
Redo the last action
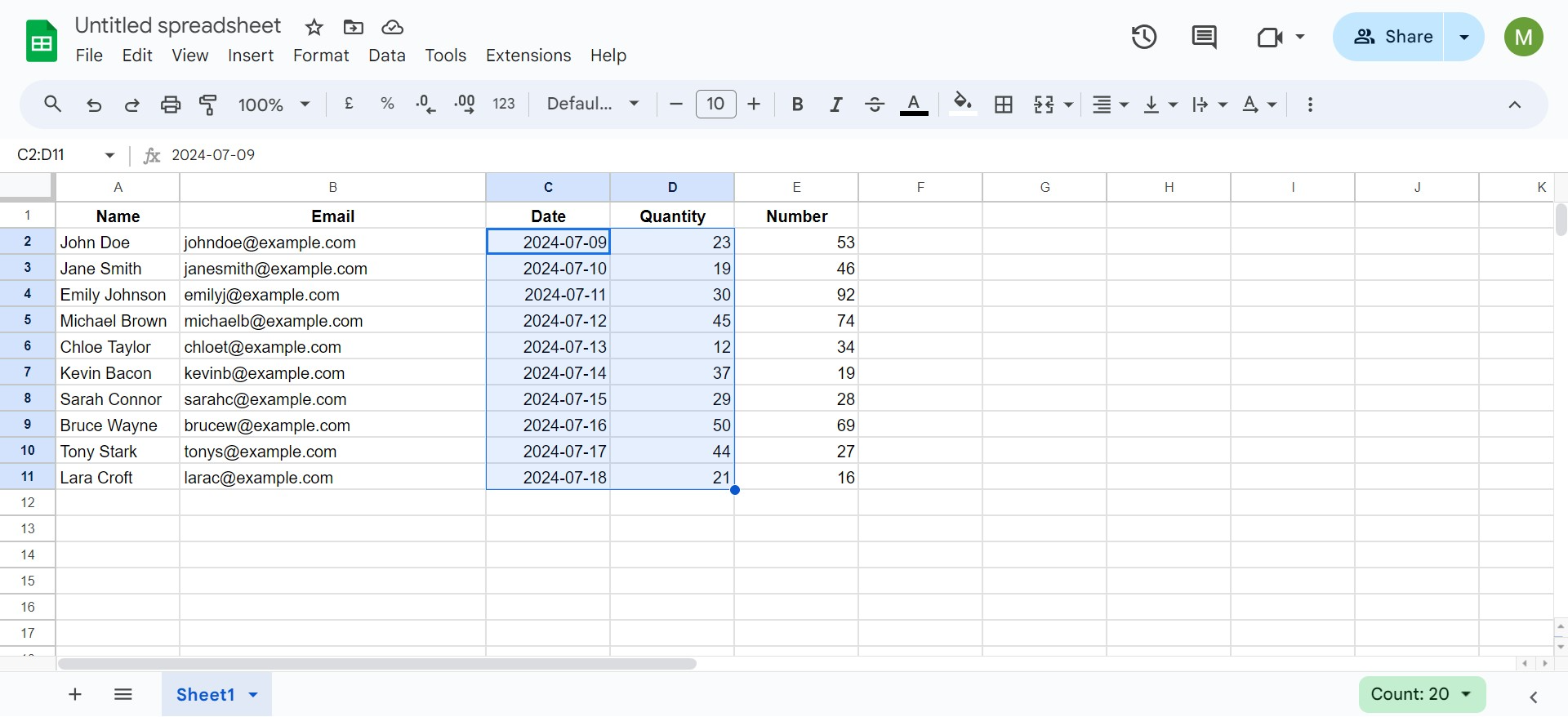[x=131, y=105]
